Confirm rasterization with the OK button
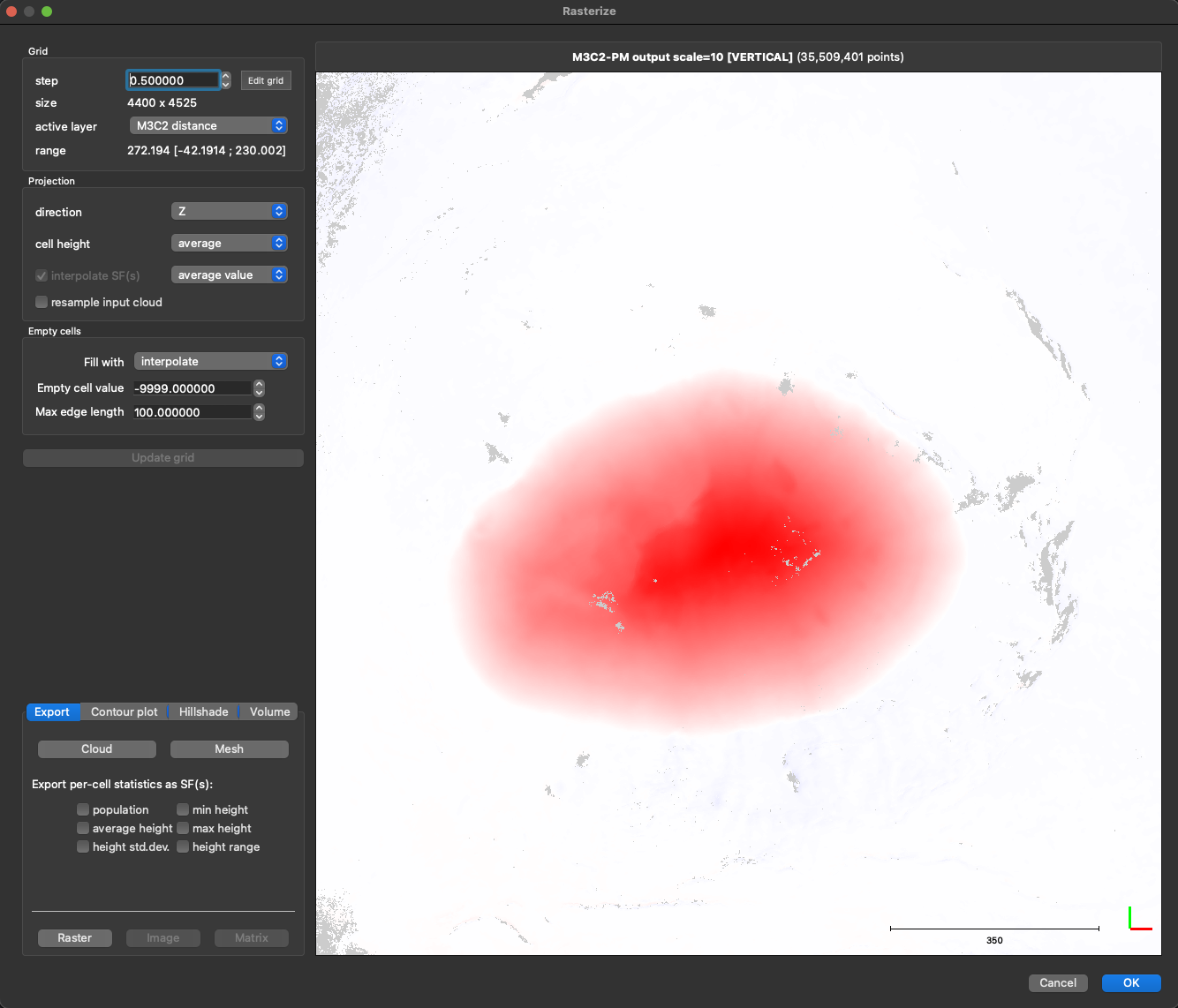Screen dimensions: 1178x1008 click(x=1131, y=982)
